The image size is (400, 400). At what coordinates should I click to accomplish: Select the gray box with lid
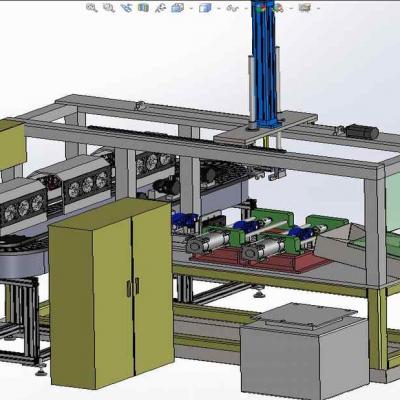tap(304, 350)
